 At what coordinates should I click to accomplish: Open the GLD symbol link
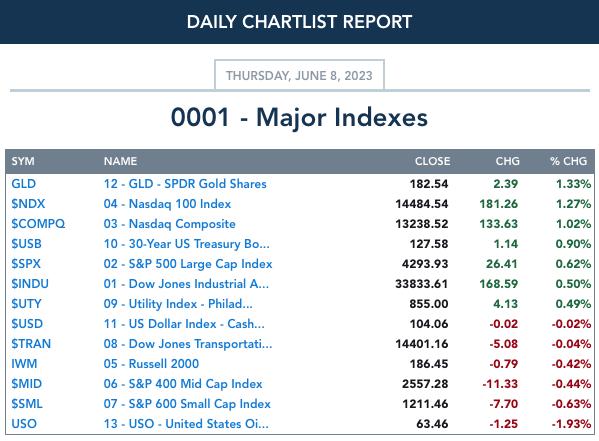(23, 184)
